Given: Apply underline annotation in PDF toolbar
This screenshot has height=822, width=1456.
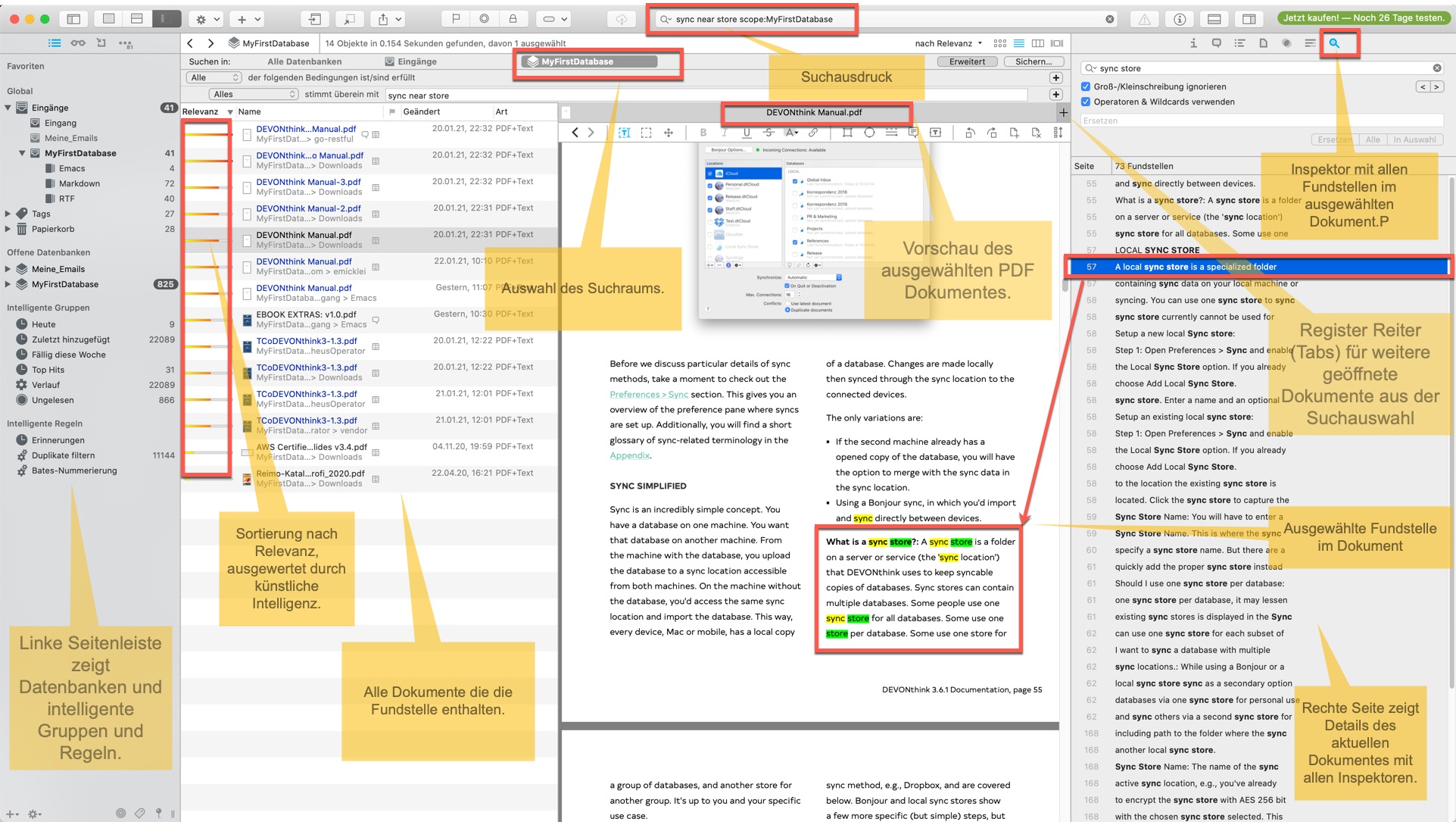Looking at the screenshot, I should (747, 133).
